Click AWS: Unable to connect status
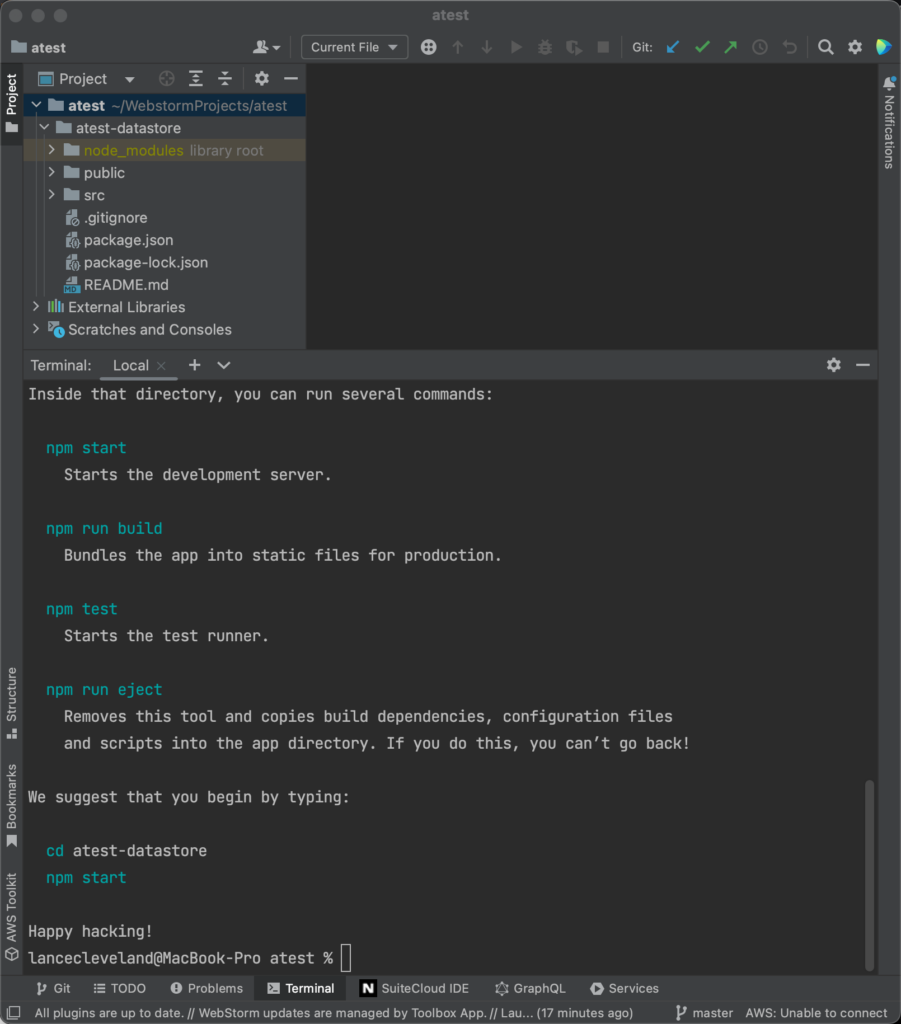 [816, 1013]
